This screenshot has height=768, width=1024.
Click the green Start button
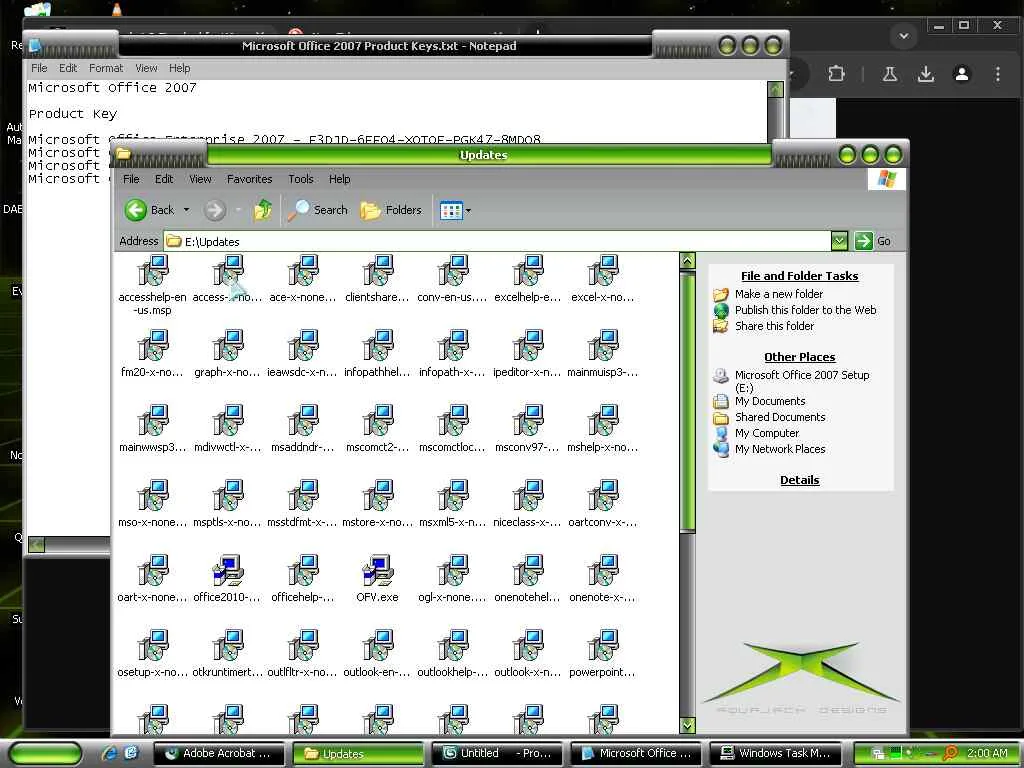(x=46, y=753)
